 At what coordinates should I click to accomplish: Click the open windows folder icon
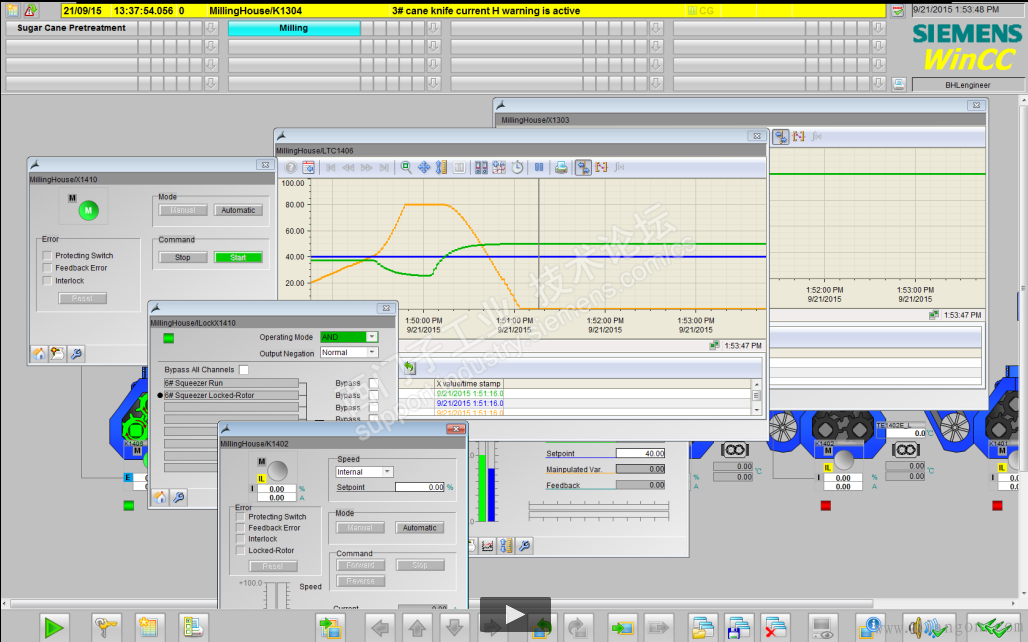[x=703, y=628]
